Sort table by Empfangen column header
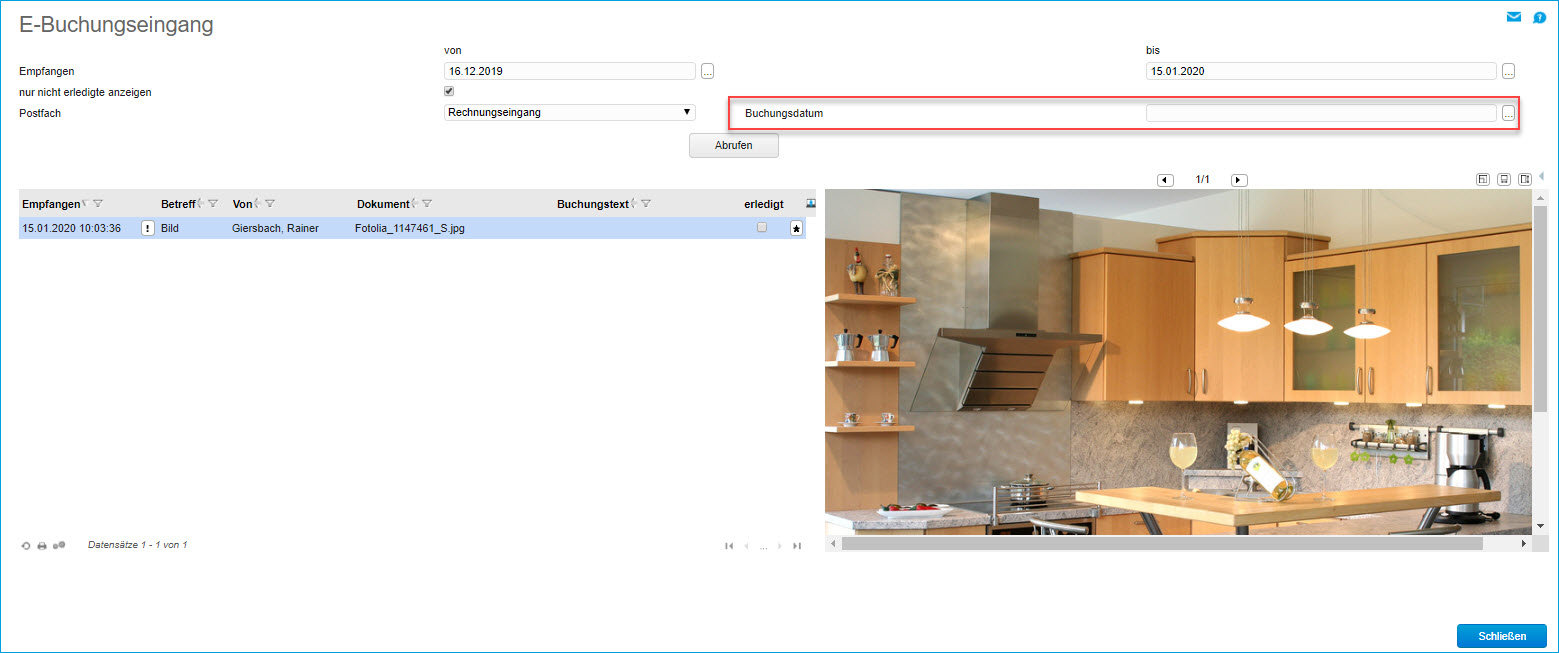This screenshot has width=1559, height=653. (x=51, y=204)
